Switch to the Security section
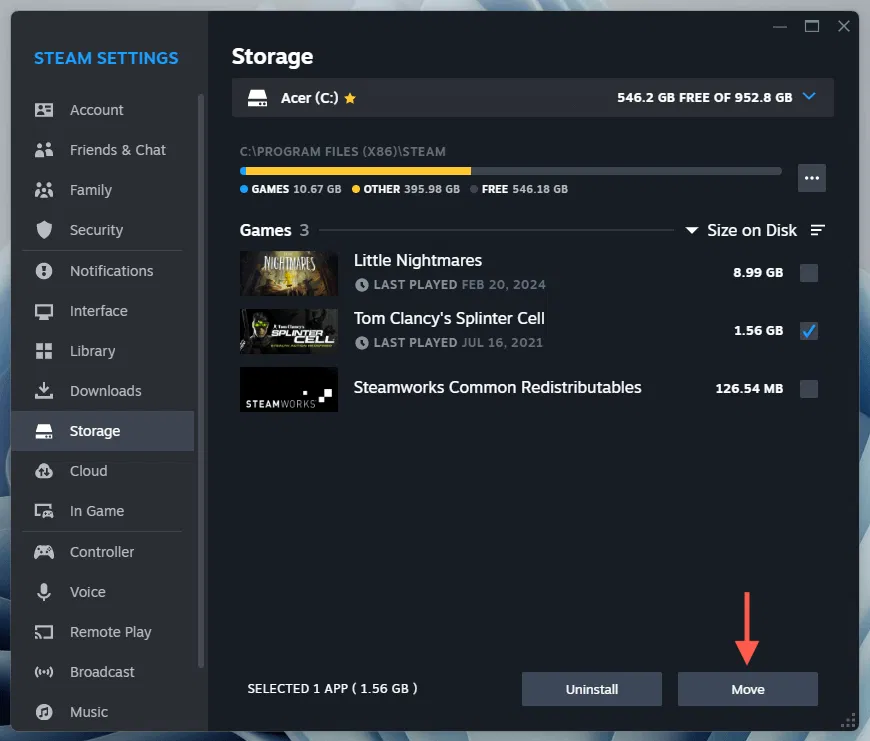The image size is (870, 741). pyautogui.click(x=103, y=230)
